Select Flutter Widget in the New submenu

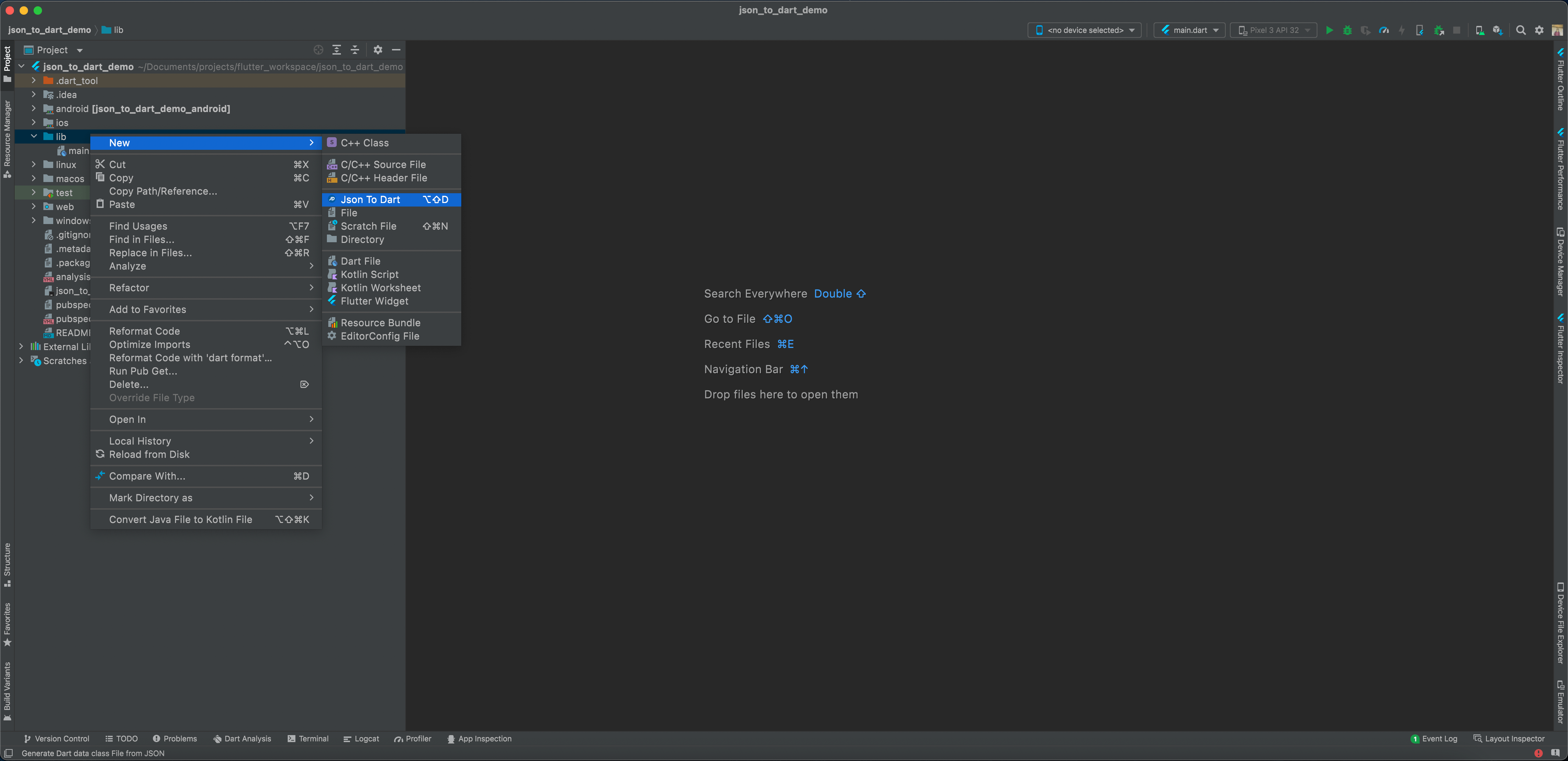point(374,301)
